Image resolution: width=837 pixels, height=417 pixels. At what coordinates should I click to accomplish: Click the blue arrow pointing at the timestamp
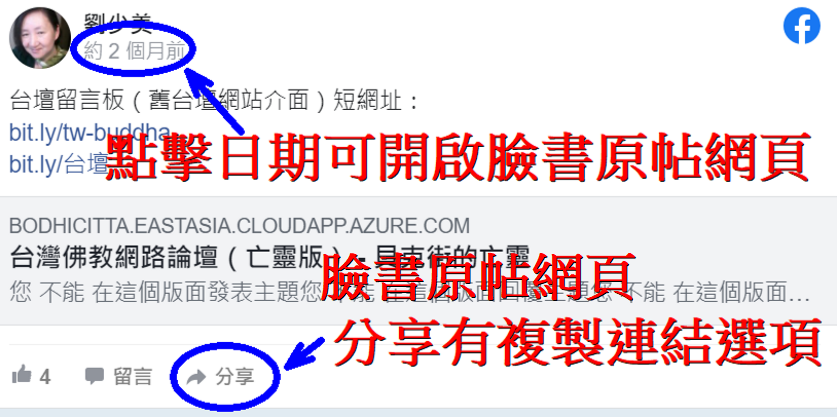(215, 101)
